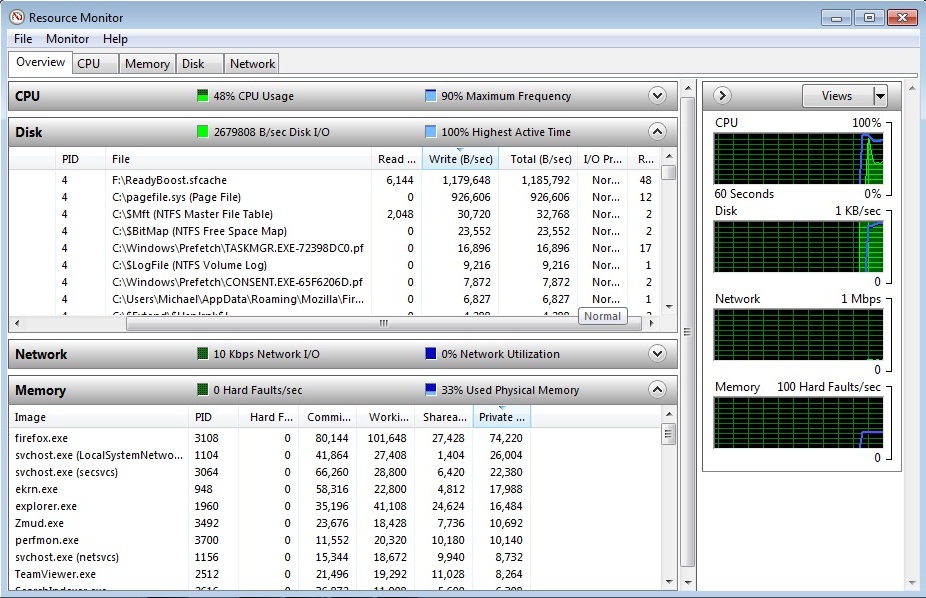Click the blue Used Physical Memory swatch
926x598 pixels.
point(430,390)
